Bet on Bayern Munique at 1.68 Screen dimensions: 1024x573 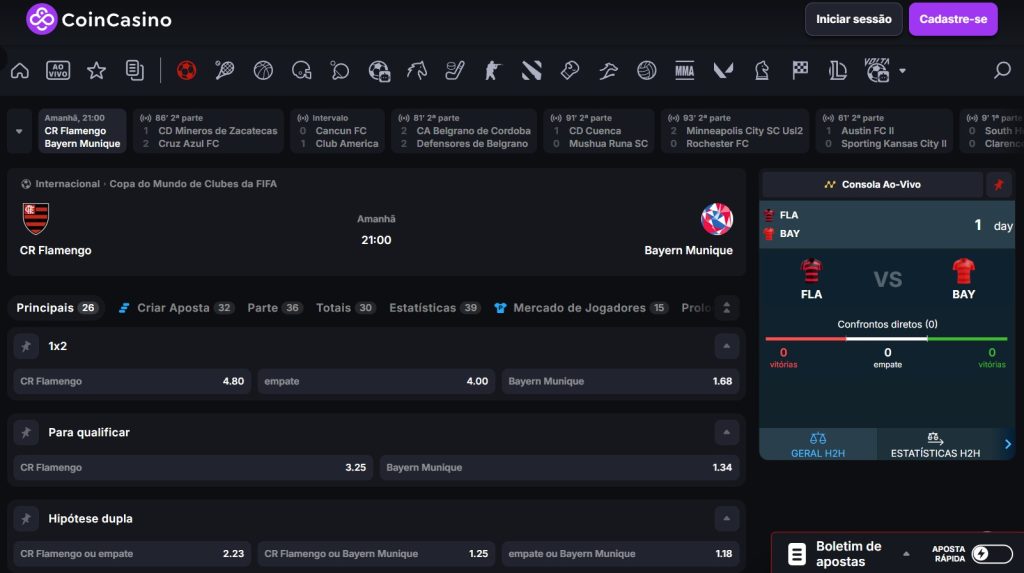pos(620,382)
